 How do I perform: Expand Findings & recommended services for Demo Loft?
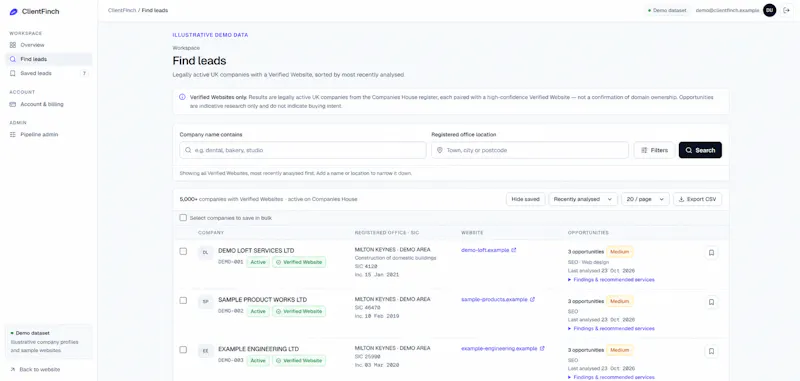611,280
